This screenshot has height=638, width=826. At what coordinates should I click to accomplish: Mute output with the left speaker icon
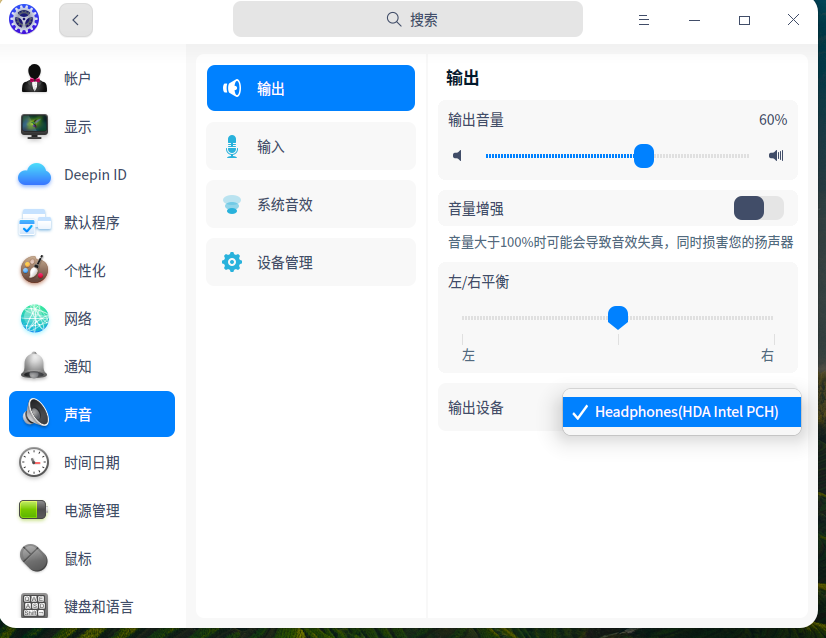[458, 155]
